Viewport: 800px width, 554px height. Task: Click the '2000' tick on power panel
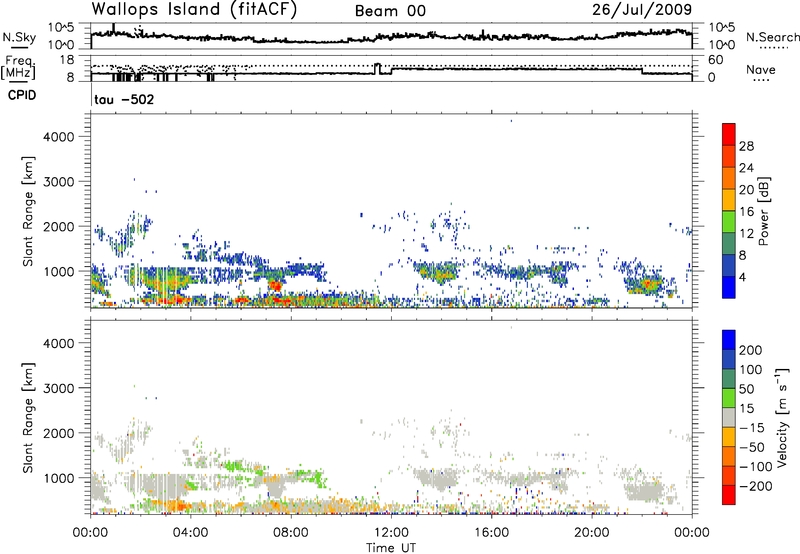59,226
